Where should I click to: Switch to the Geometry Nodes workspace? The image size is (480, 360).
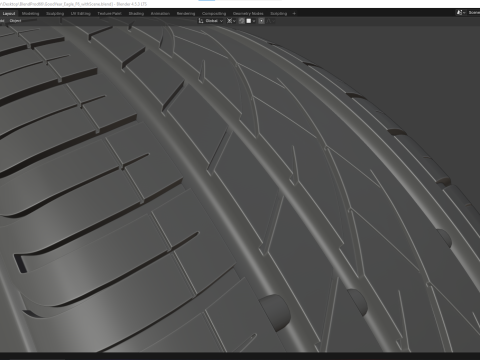pos(248,14)
